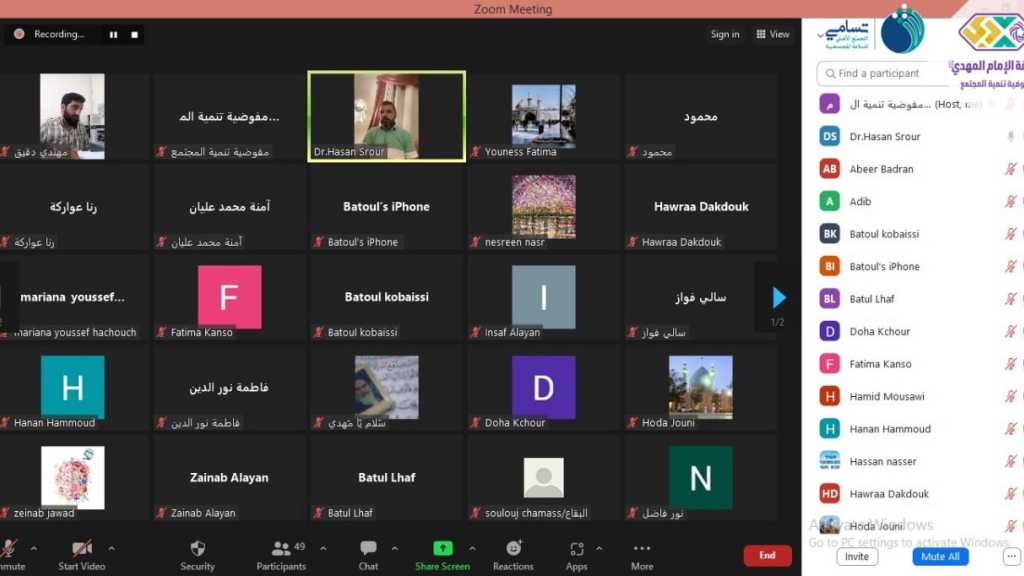
Task: Open the Reactions menu
Action: 513,549
